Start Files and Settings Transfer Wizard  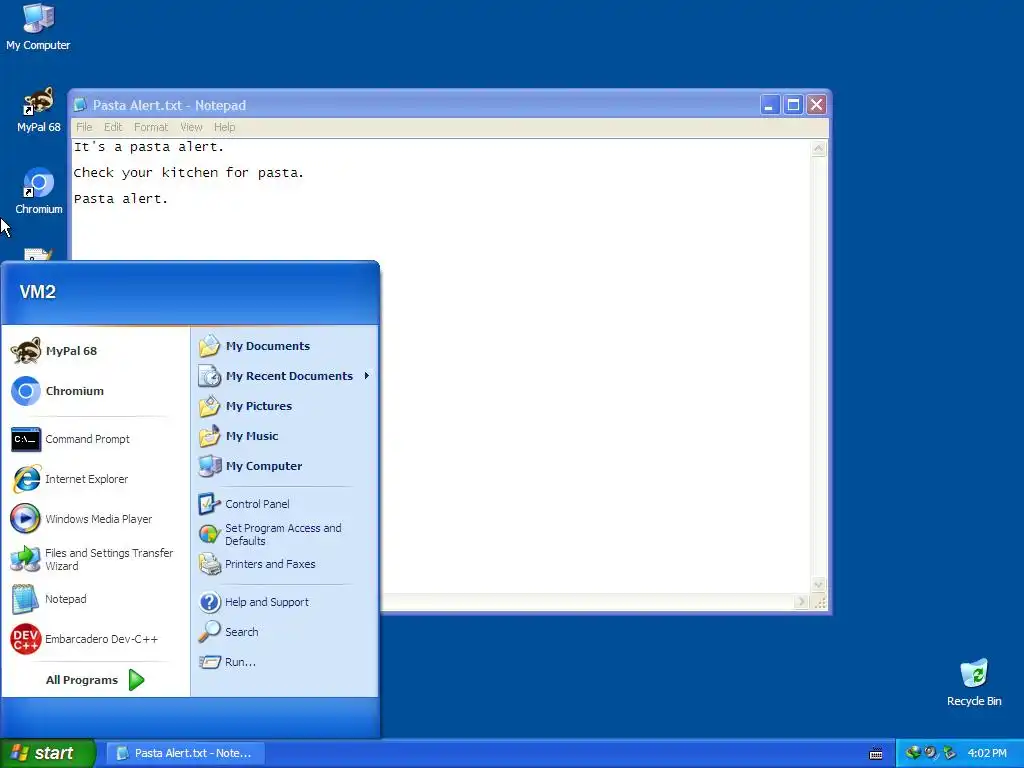[x=96, y=560]
